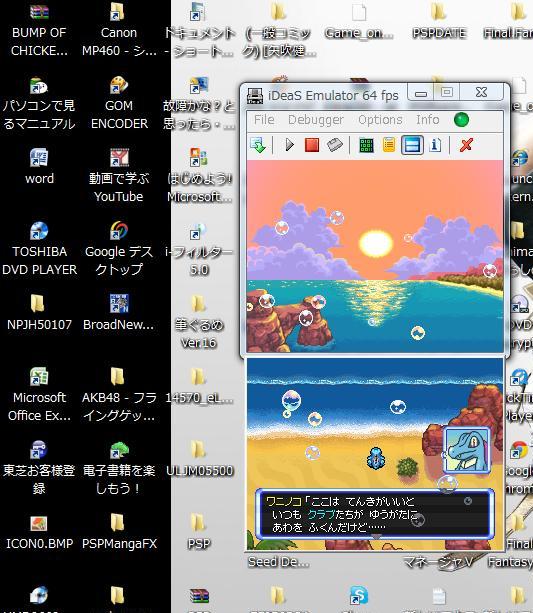This screenshot has width=533, height=613.
Task: Open BUMP OF CHICKE... archive on desktop
Action: click(39, 30)
